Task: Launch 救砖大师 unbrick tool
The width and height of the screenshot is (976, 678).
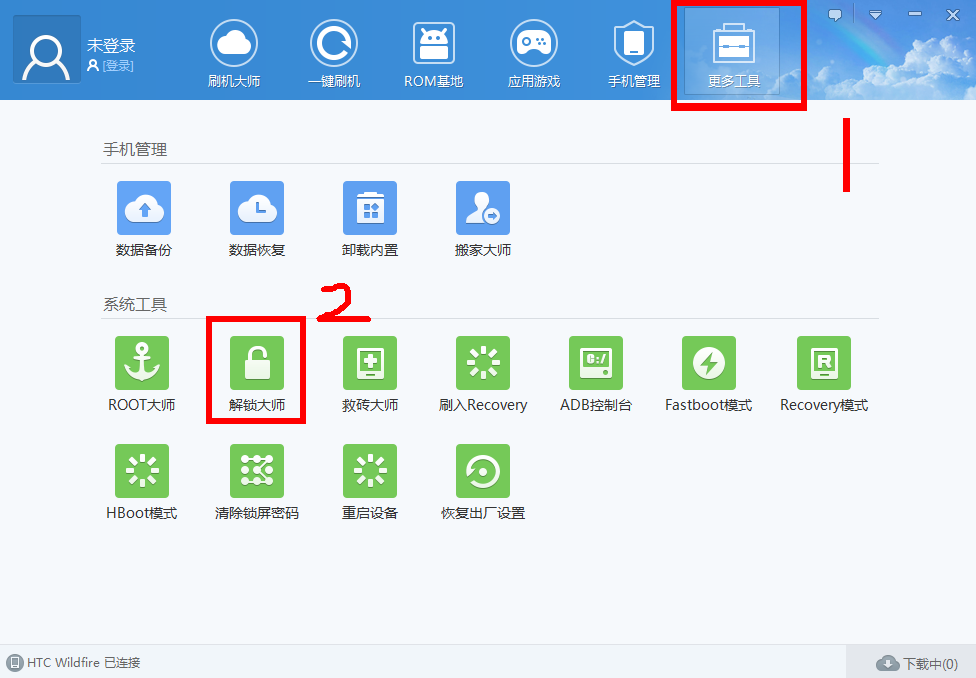Action: click(x=369, y=363)
